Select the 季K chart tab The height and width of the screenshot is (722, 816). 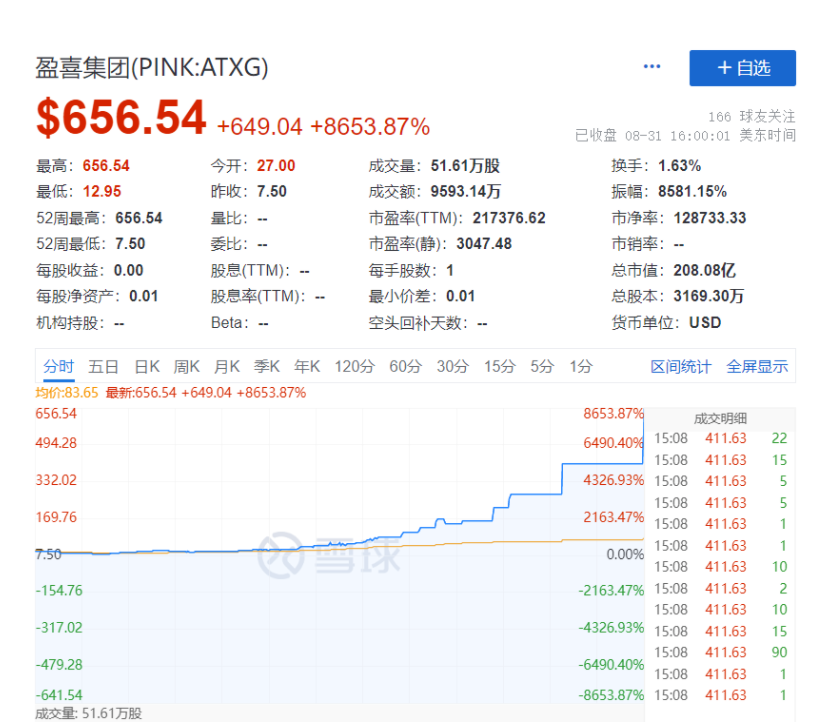click(267, 366)
